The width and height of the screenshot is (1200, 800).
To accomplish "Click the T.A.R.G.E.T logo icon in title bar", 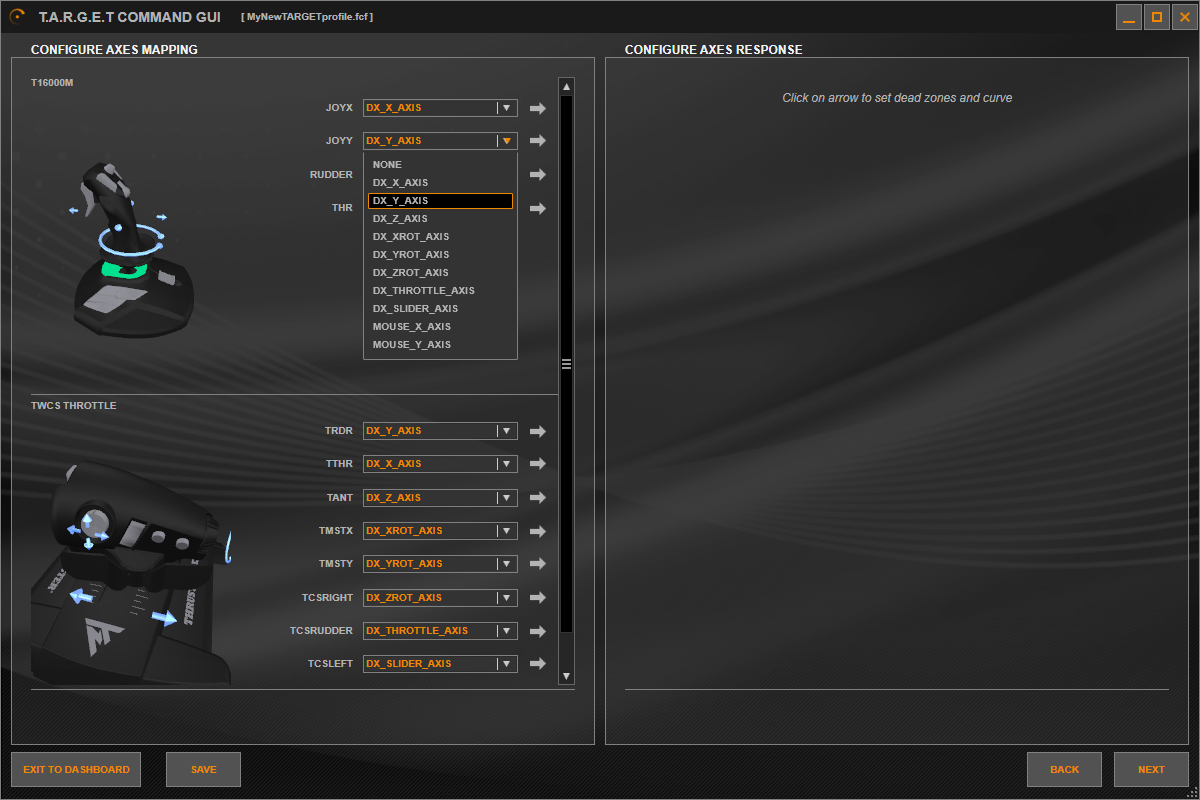I will [17, 17].
